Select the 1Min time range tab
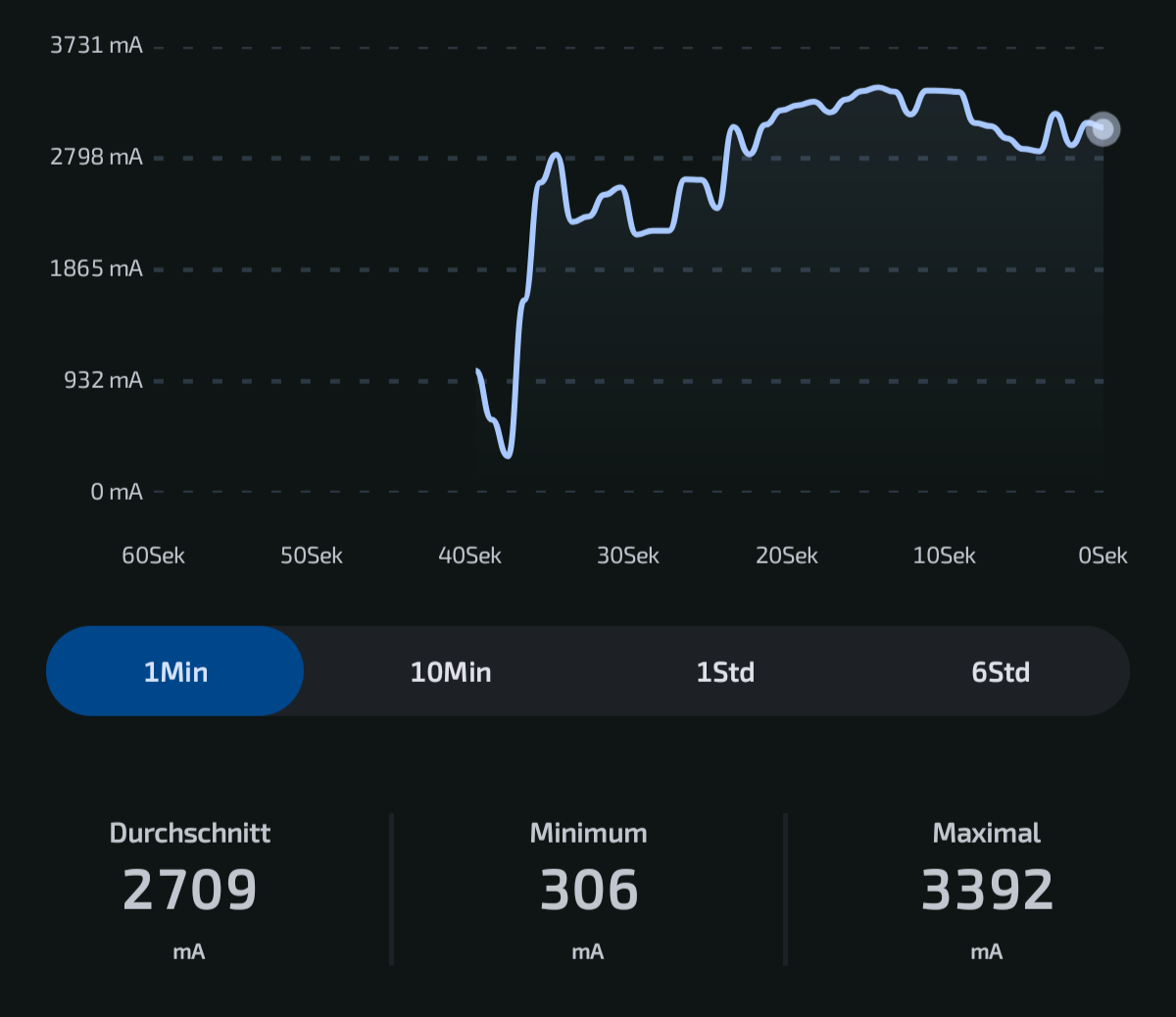This screenshot has width=1176, height=1017. tap(175, 672)
